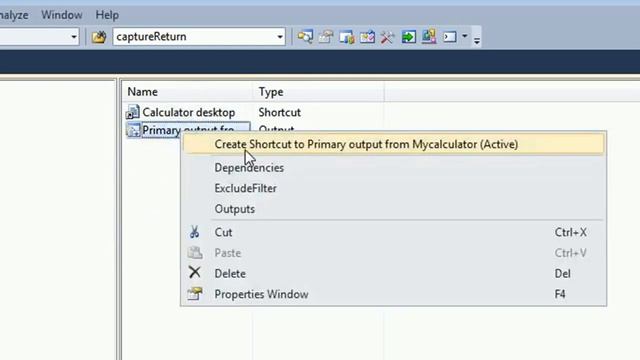Image resolution: width=640 pixels, height=360 pixels.
Task: Open the Window menu
Action: (62, 15)
